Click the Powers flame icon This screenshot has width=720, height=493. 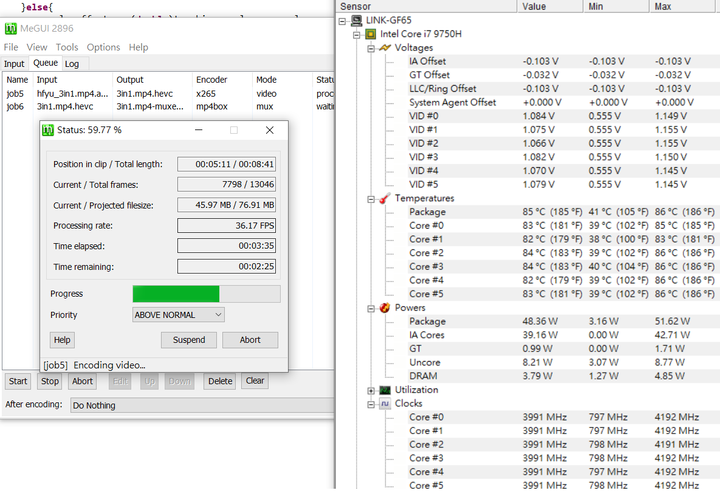385,308
